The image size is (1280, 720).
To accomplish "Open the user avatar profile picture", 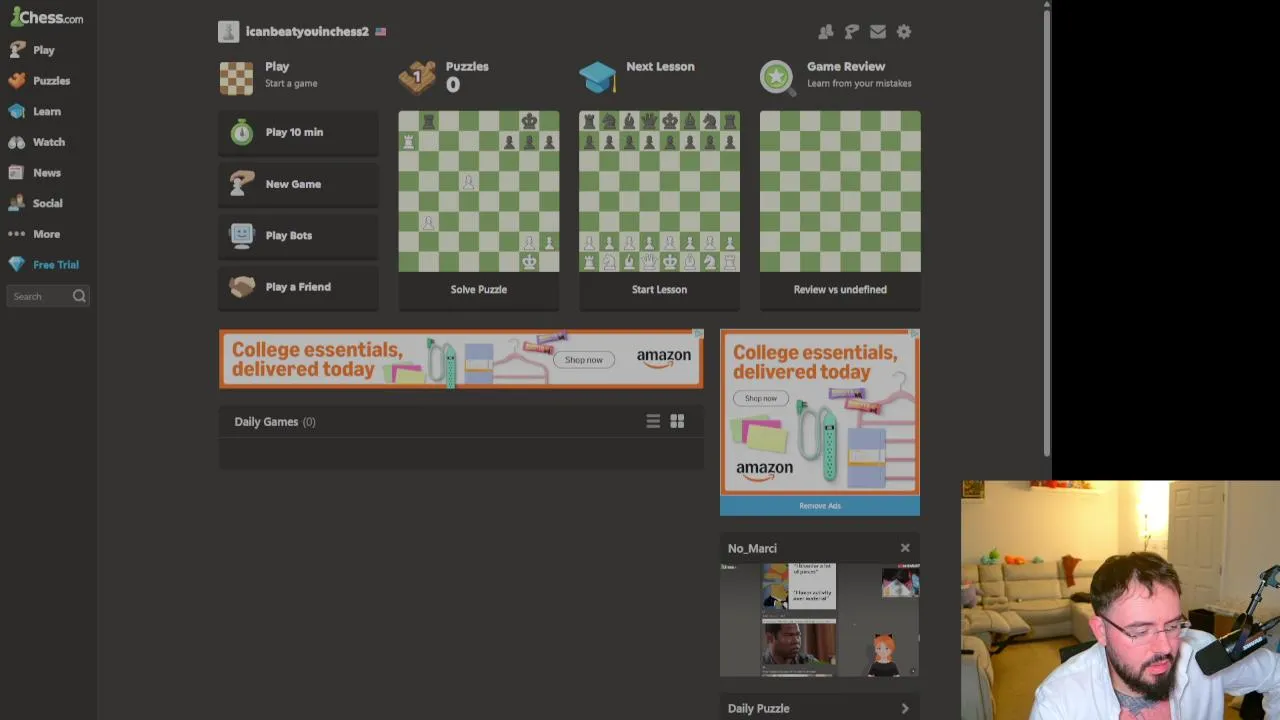I will pos(229,32).
